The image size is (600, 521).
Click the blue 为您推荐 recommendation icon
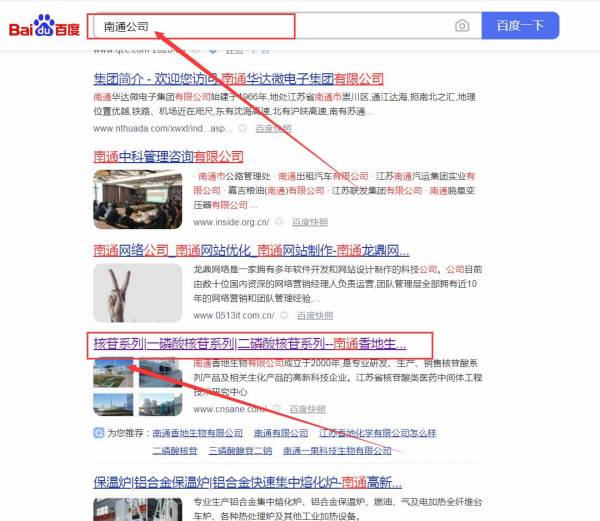[98, 433]
